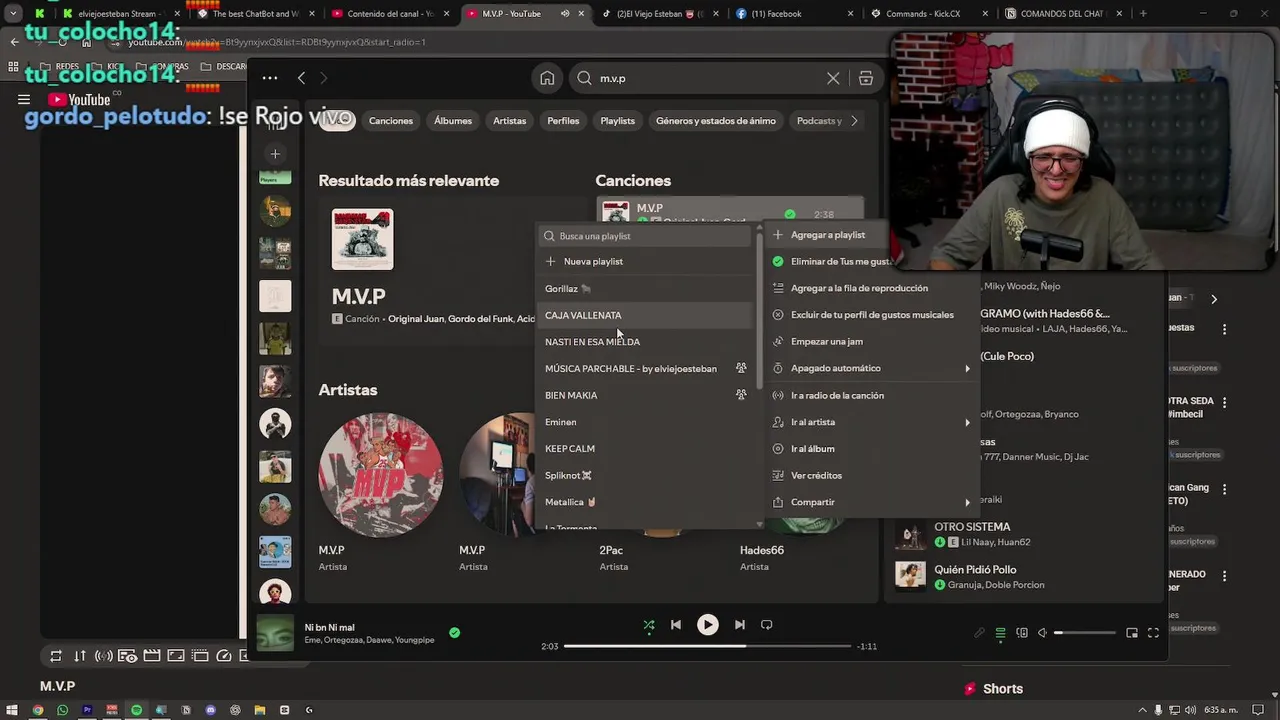Add song to MÚSICA PARCHABLE playlist
Viewport: 1280px width, 720px height.
(645, 368)
